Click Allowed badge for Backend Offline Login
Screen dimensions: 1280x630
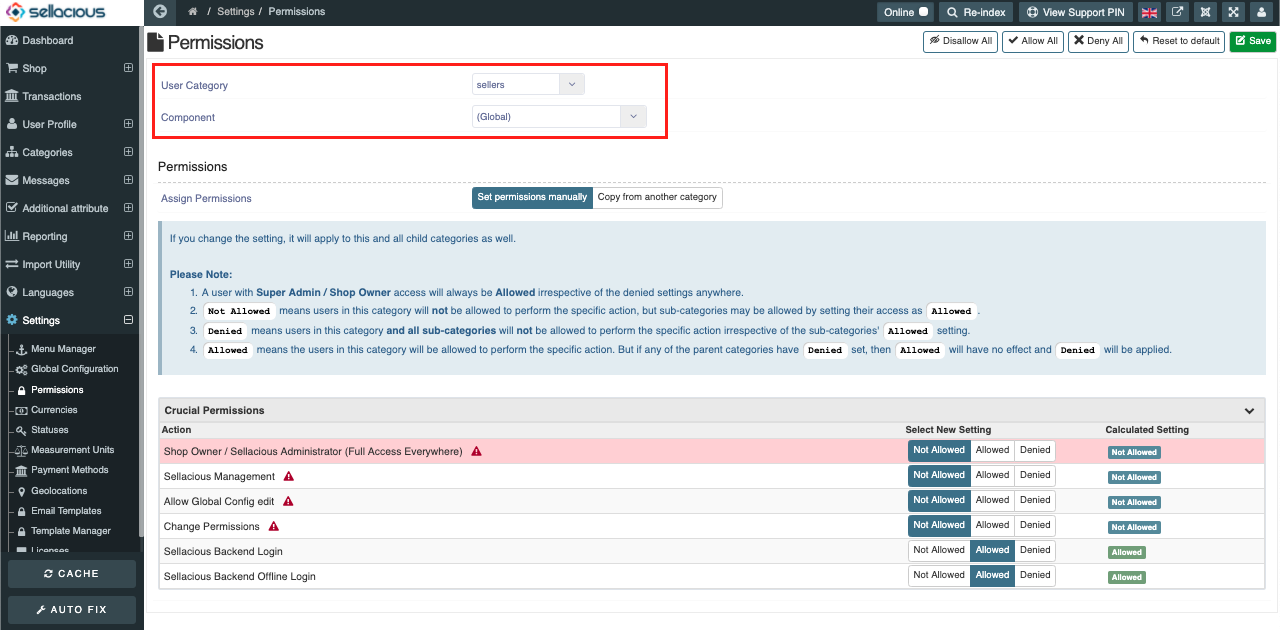pyautogui.click(x=1127, y=577)
